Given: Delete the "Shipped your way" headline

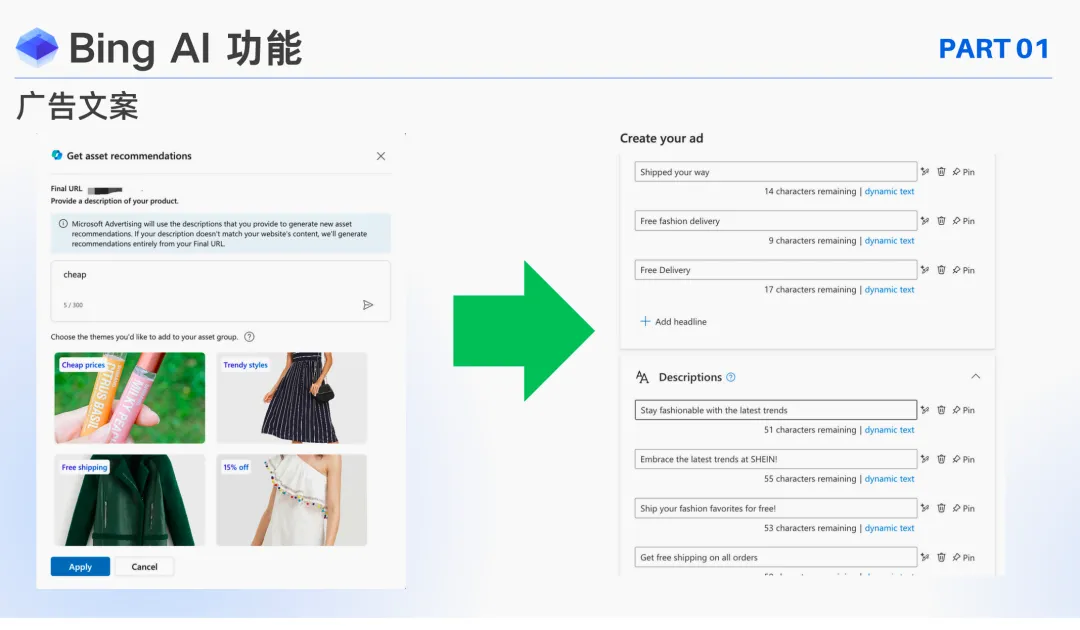Looking at the screenshot, I should pyautogui.click(x=941, y=171).
